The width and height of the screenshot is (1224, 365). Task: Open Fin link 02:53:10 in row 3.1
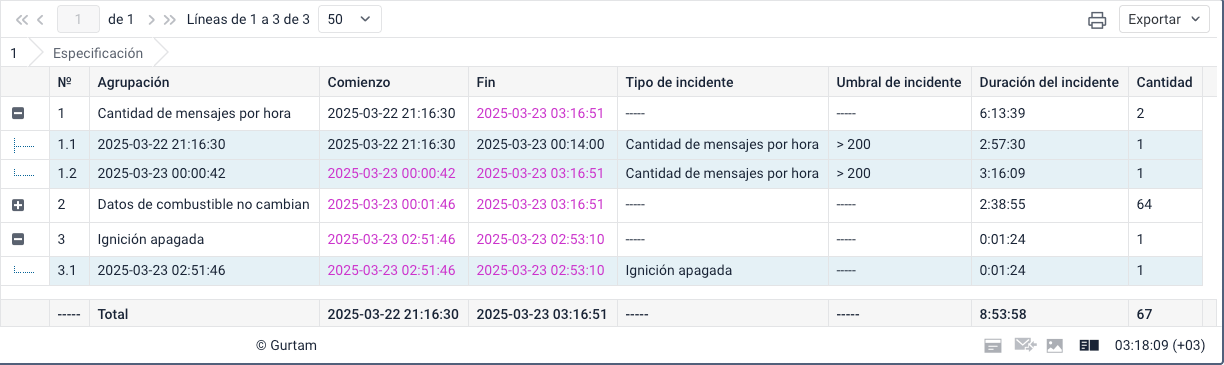coord(540,270)
